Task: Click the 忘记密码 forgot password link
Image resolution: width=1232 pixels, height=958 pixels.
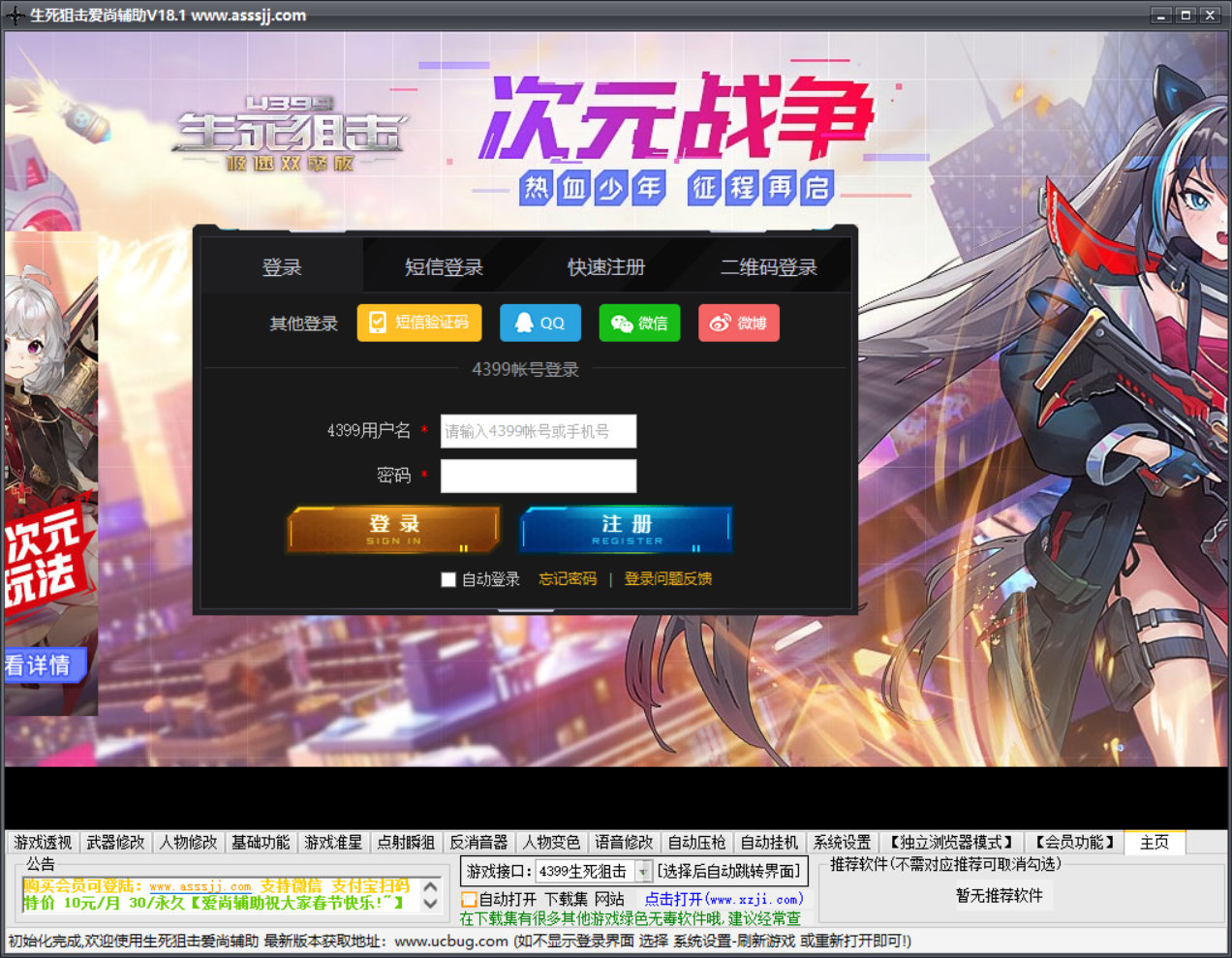Action: (x=568, y=579)
